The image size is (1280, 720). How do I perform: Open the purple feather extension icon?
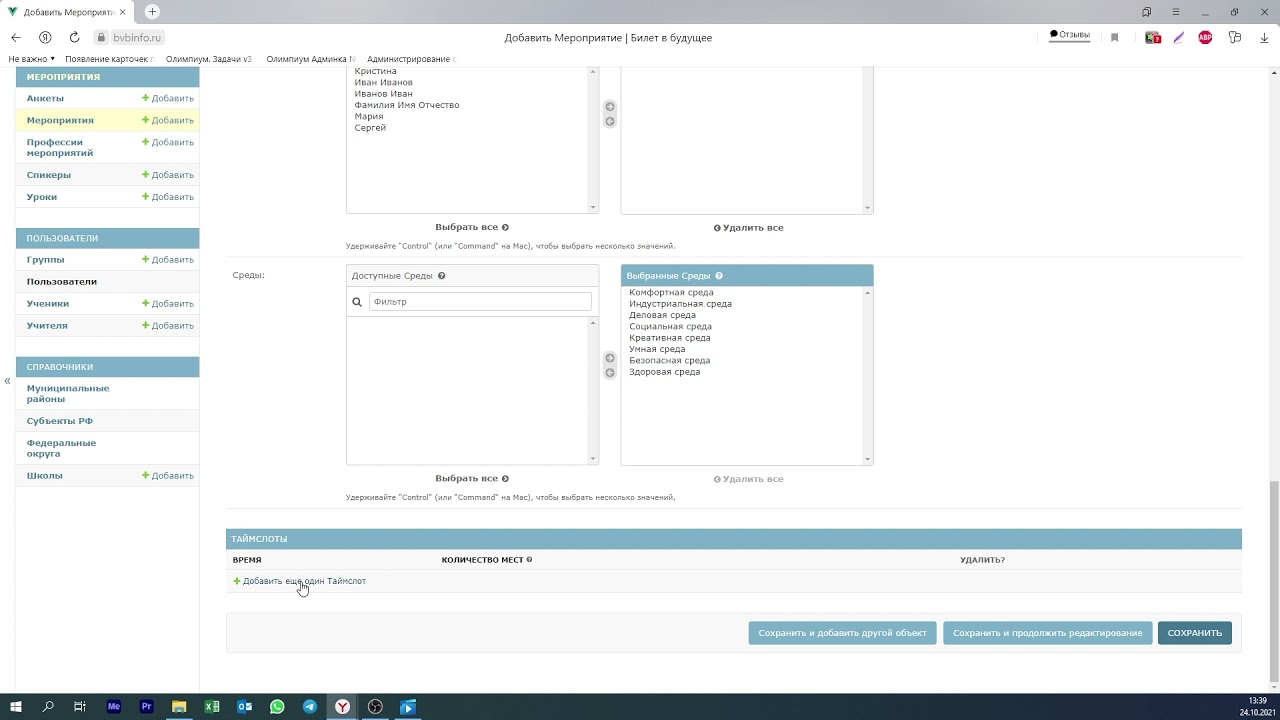coord(1179,37)
